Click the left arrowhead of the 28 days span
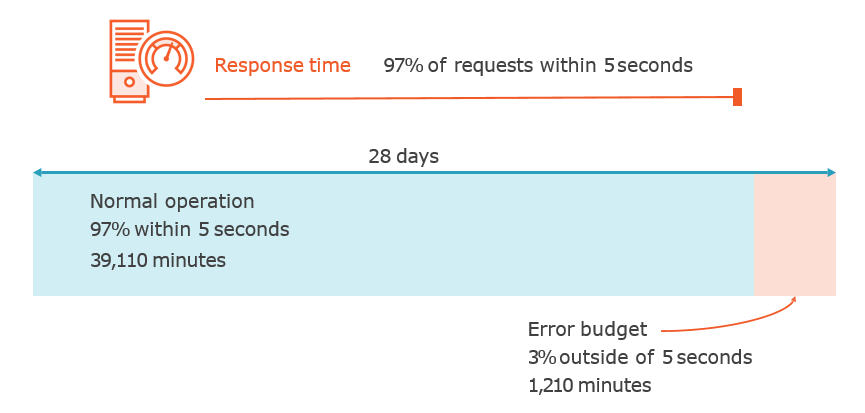The height and width of the screenshot is (413, 865). click(x=37, y=172)
